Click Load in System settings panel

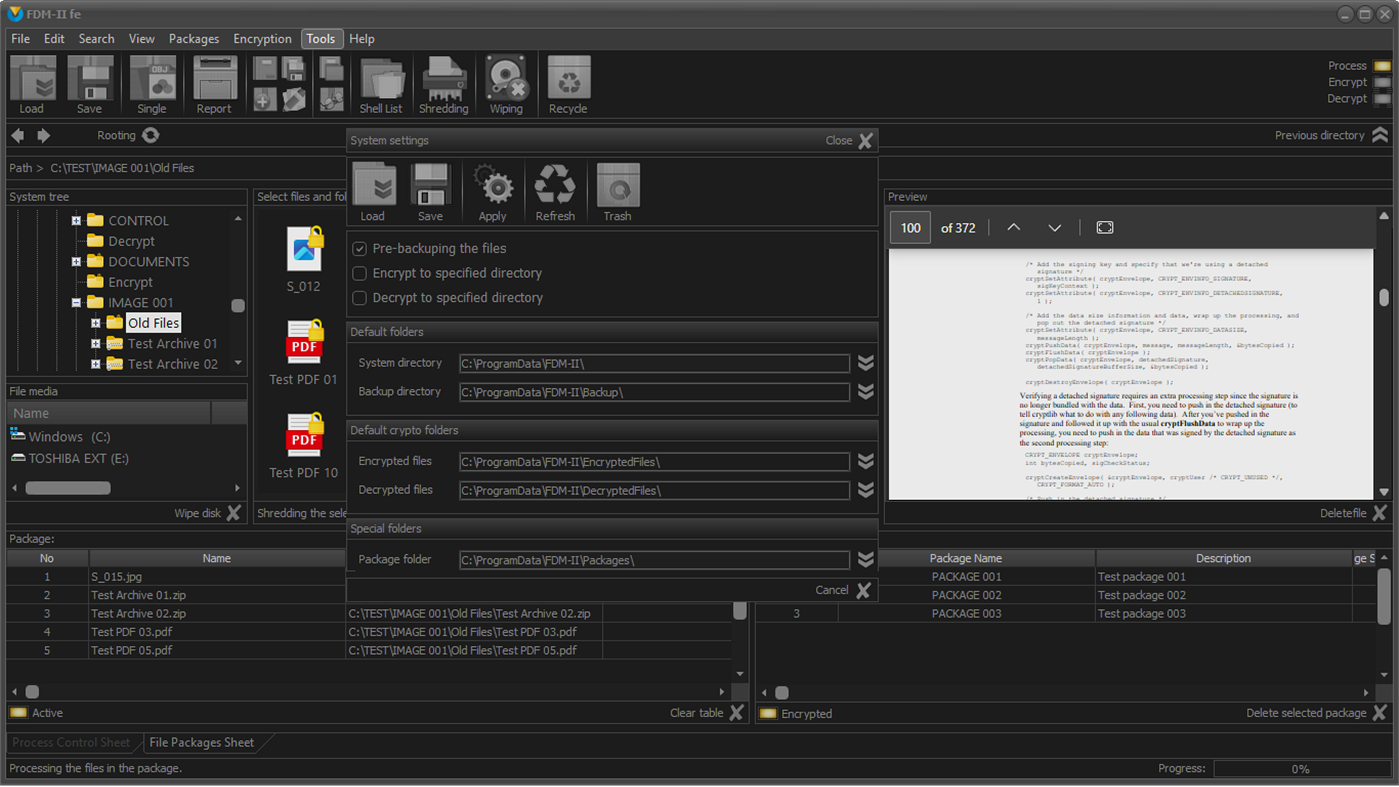click(x=373, y=192)
